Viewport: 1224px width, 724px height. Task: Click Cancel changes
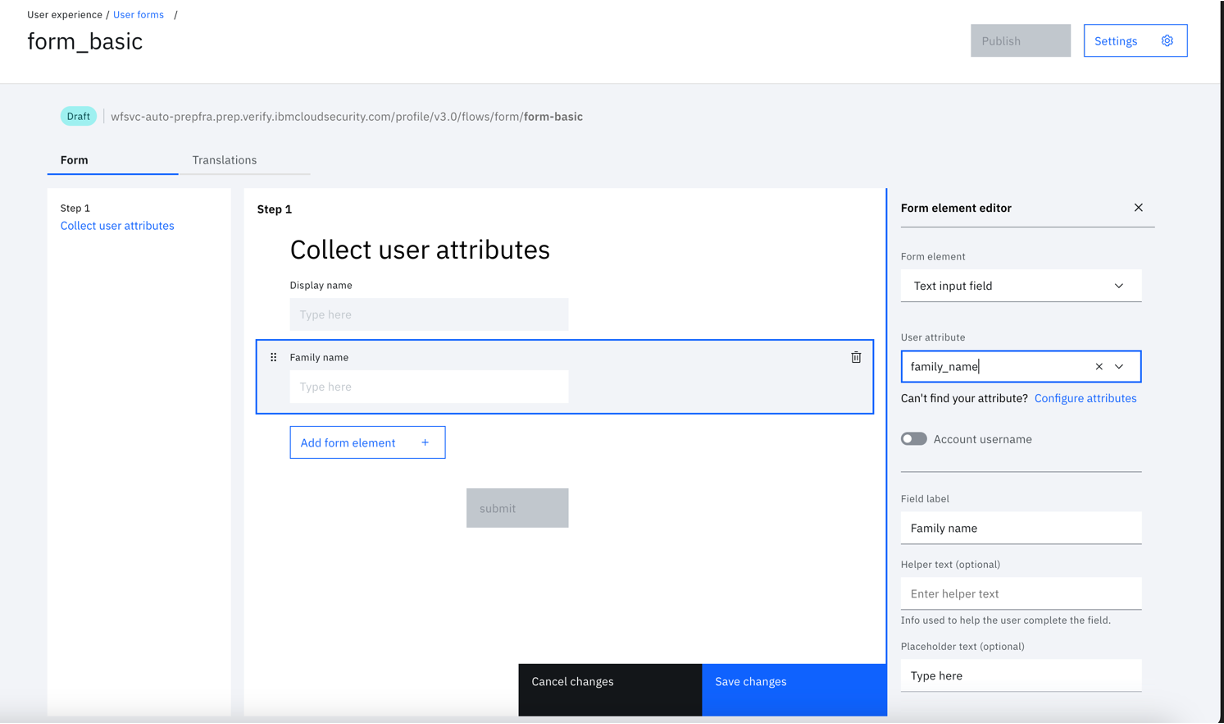610,690
